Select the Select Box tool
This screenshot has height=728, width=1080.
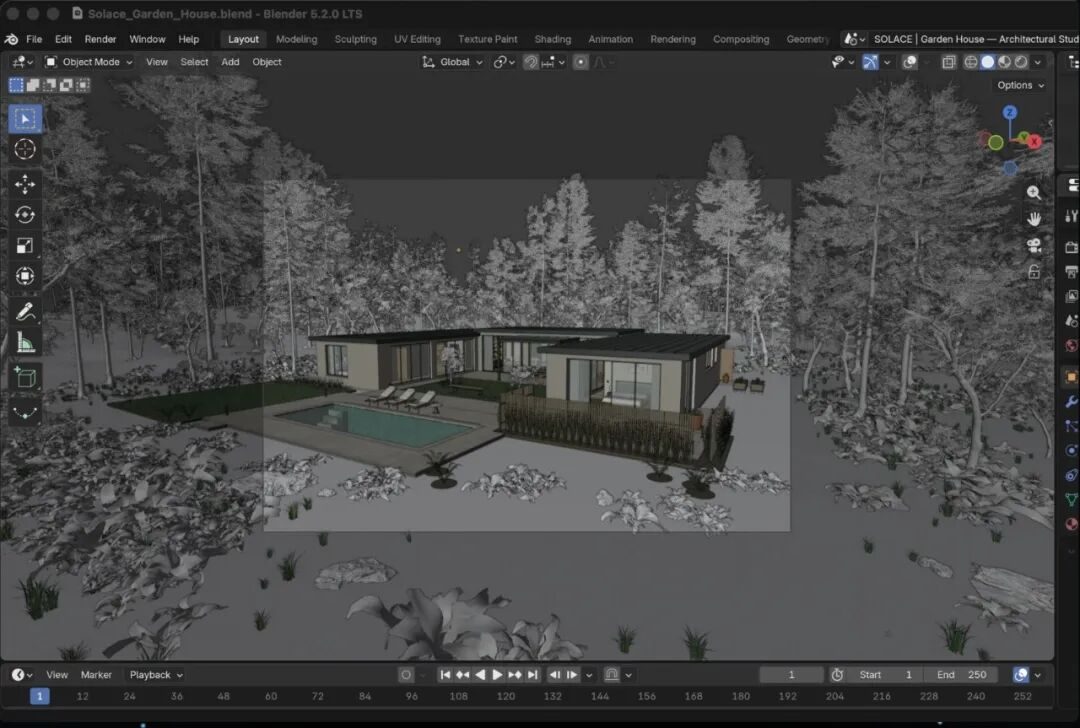click(25, 119)
